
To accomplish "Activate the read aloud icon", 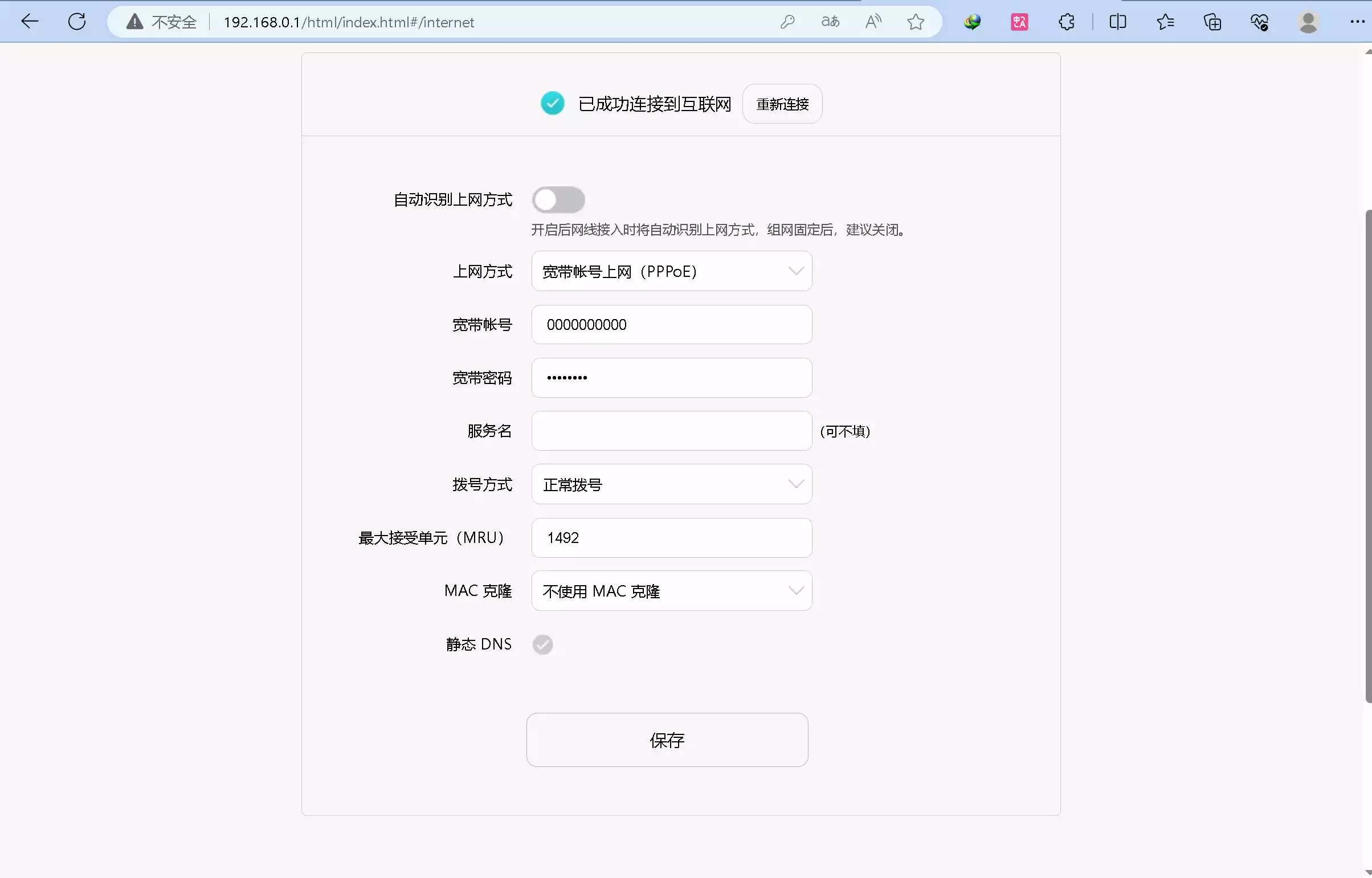I will pos(873,22).
